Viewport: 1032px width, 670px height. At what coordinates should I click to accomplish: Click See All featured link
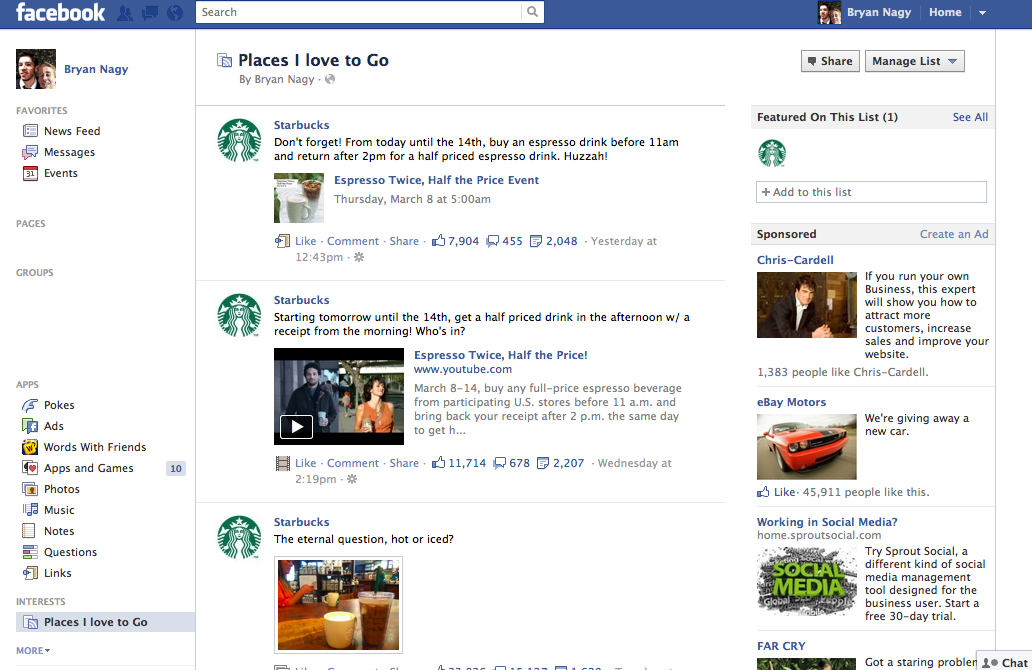(969, 117)
